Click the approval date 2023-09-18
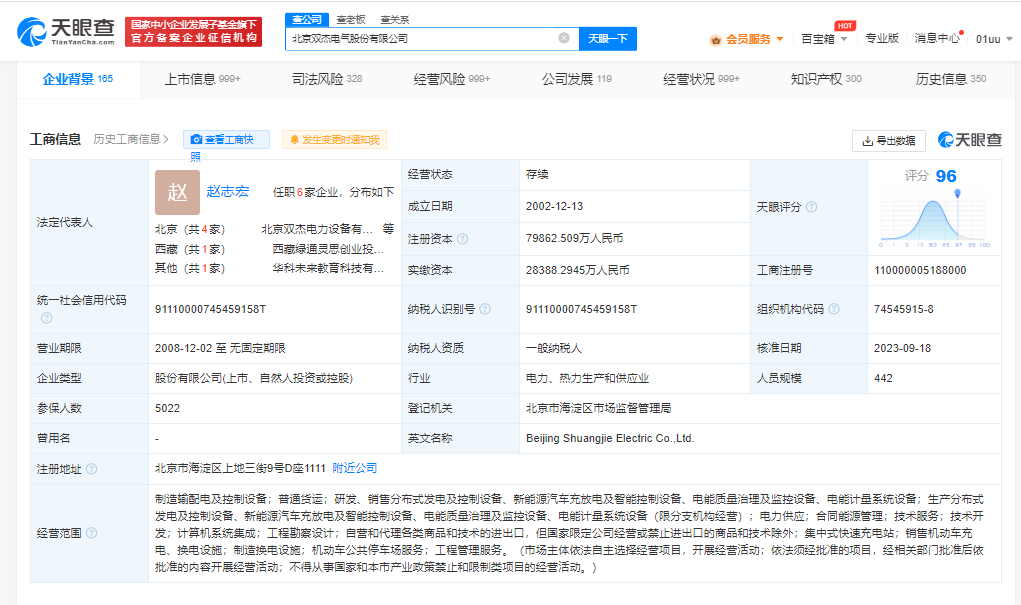The image size is (1021, 605). click(x=902, y=348)
